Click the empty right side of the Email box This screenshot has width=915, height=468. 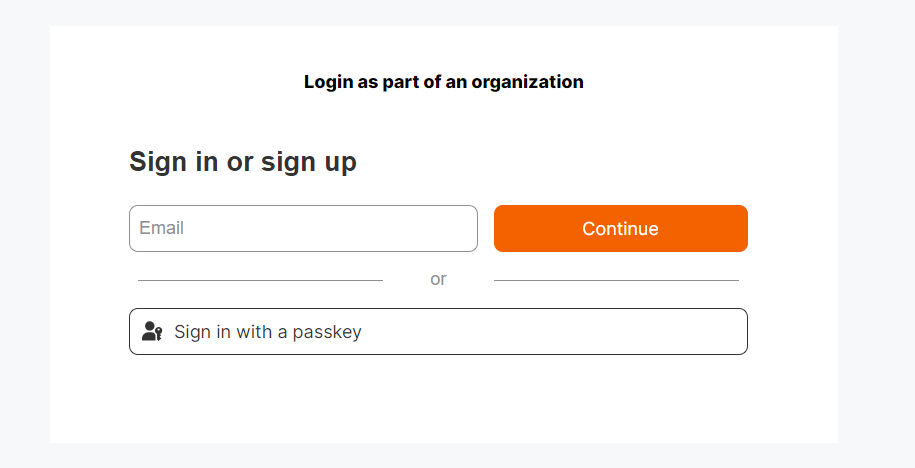coord(379,228)
